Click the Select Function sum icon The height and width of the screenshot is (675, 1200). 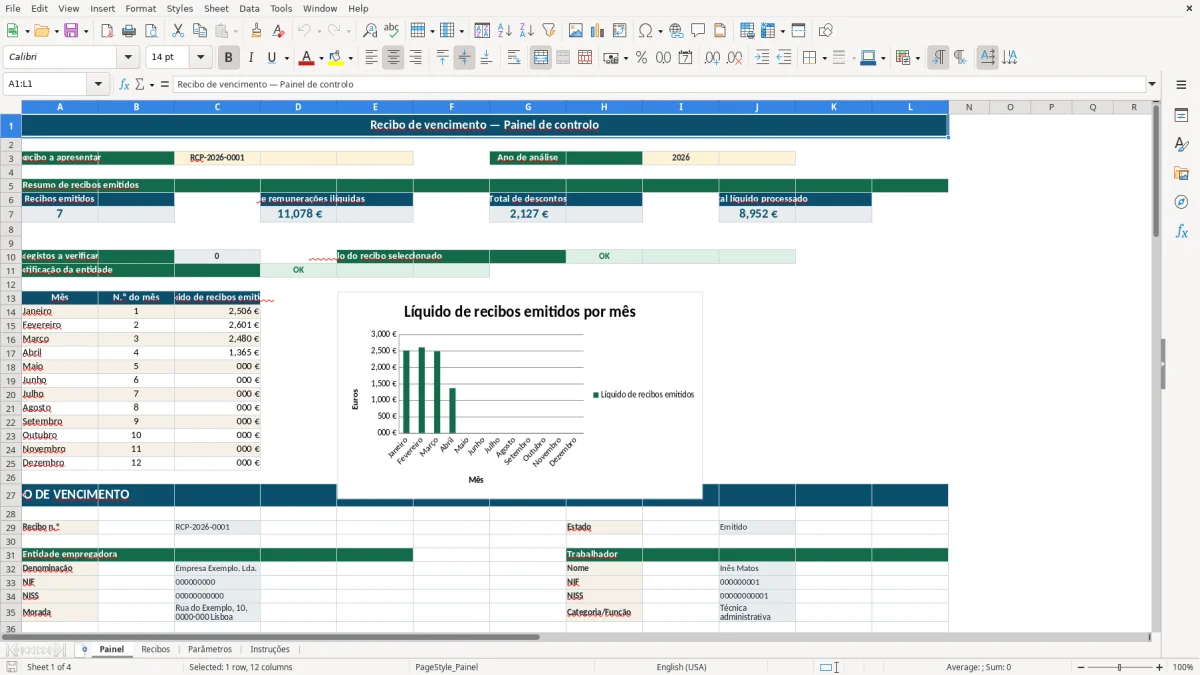click(140, 84)
